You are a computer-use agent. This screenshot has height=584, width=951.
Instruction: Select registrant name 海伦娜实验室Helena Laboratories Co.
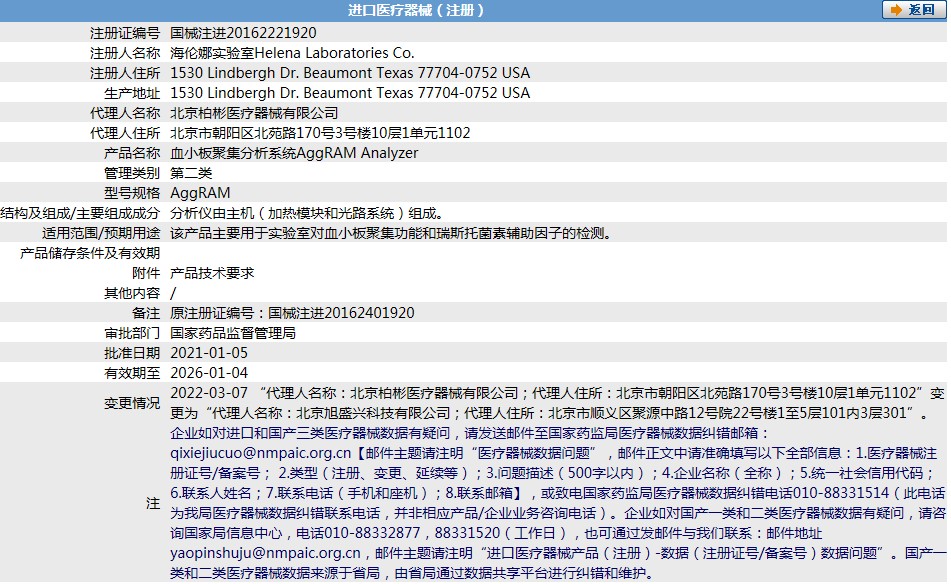coord(292,53)
